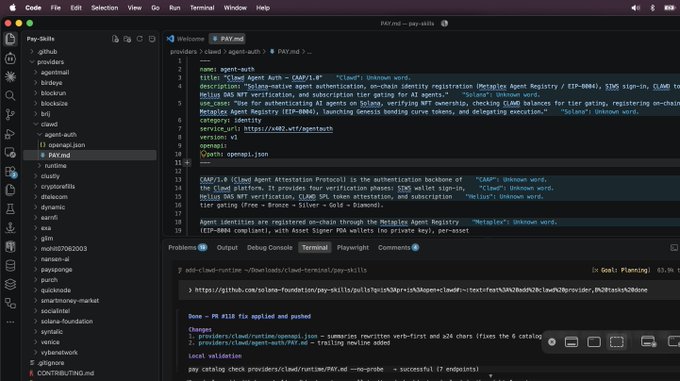Open the stacked layers icon in activity bar

coord(10,284)
